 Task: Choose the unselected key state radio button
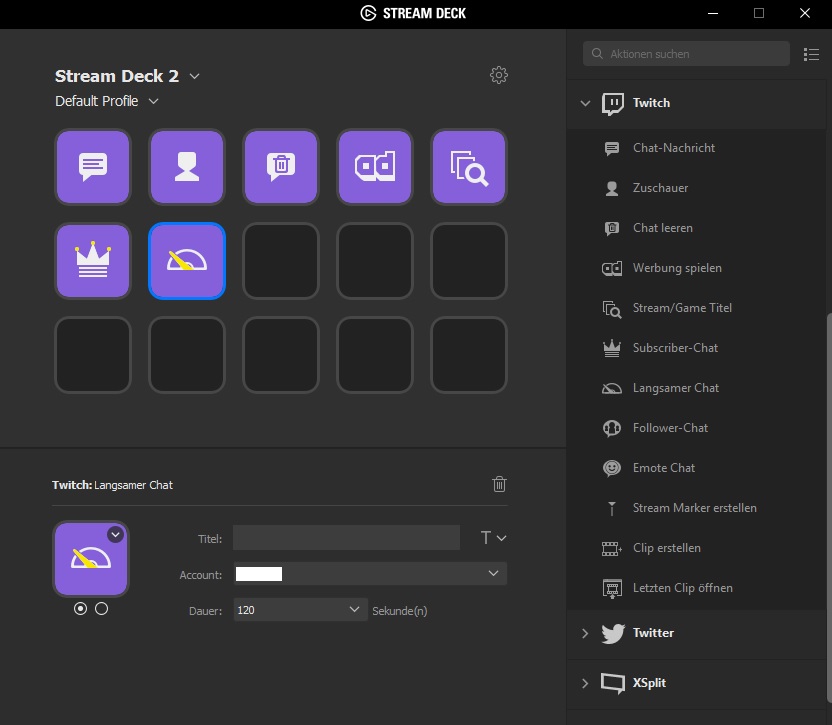point(101,609)
